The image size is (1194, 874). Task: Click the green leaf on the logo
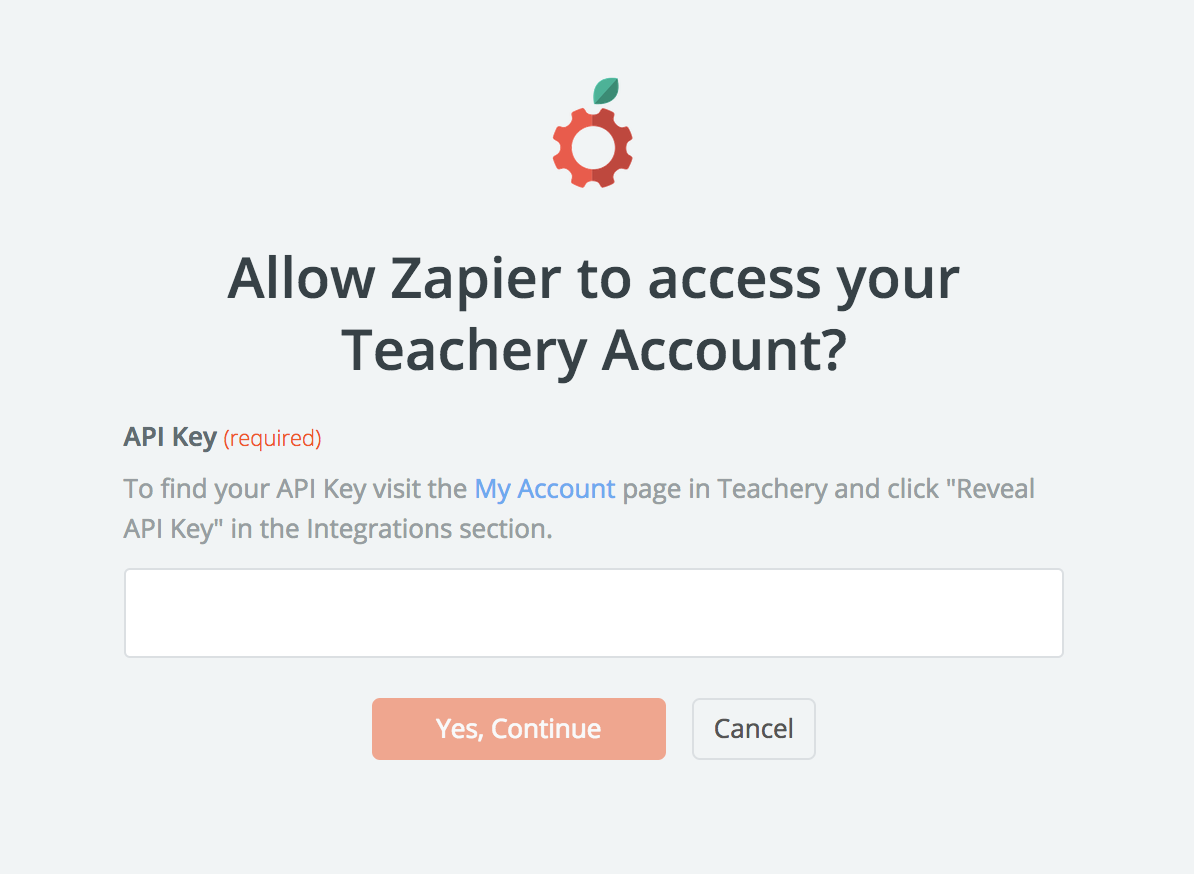click(x=606, y=91)
